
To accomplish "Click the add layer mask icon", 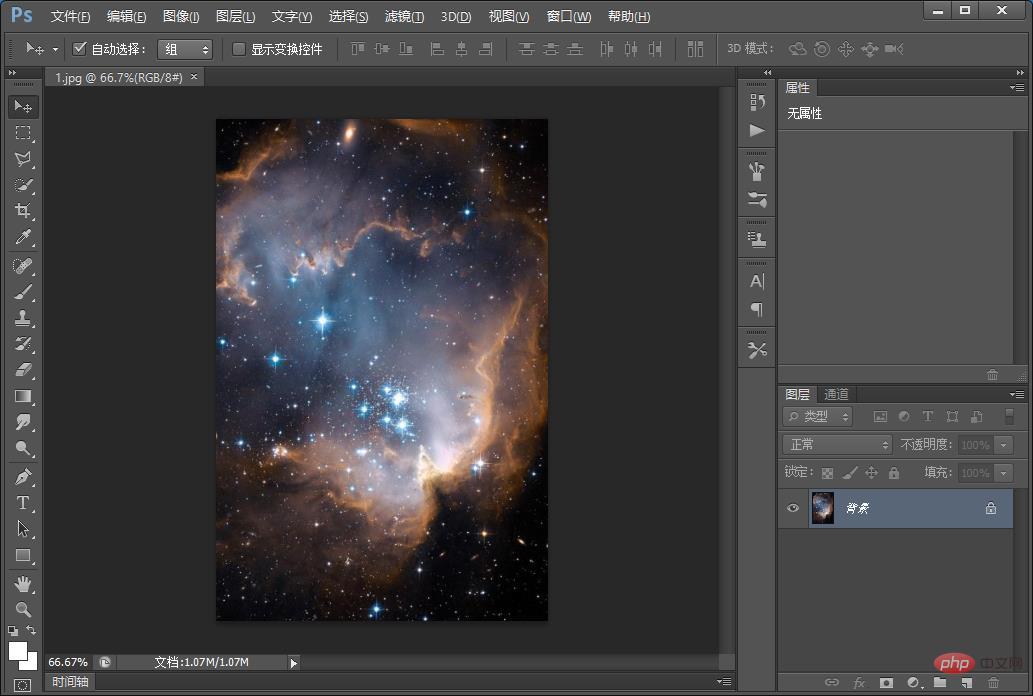I will coord(886,683).
